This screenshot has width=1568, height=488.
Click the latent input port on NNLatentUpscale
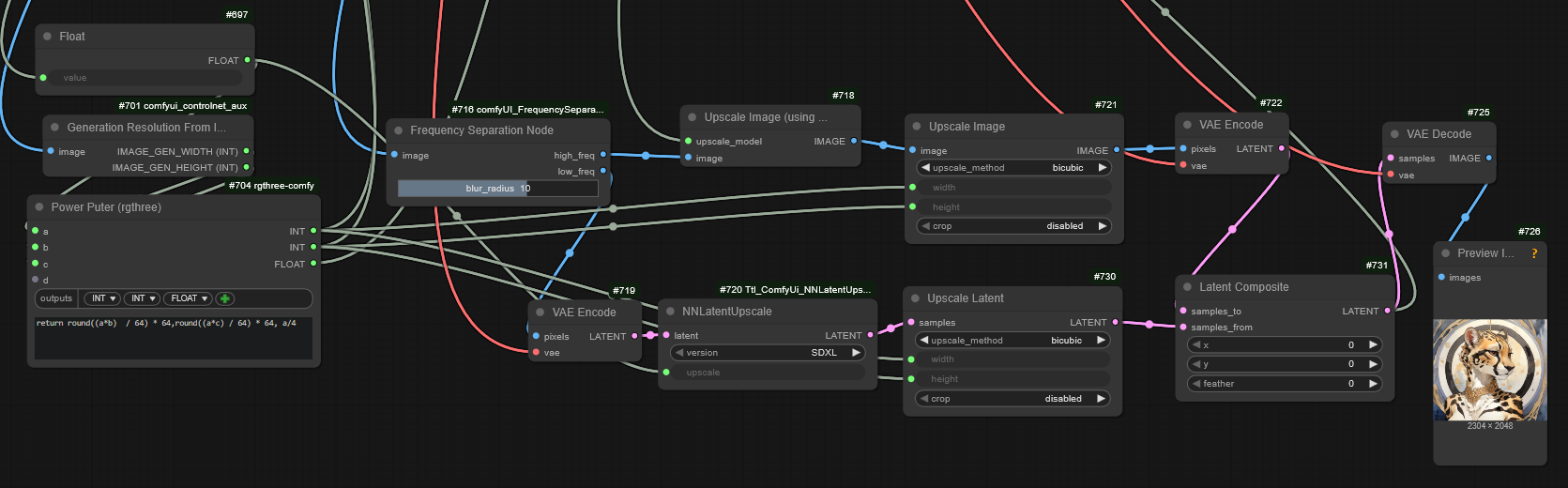pyautogui.click(x=666, y=335)
